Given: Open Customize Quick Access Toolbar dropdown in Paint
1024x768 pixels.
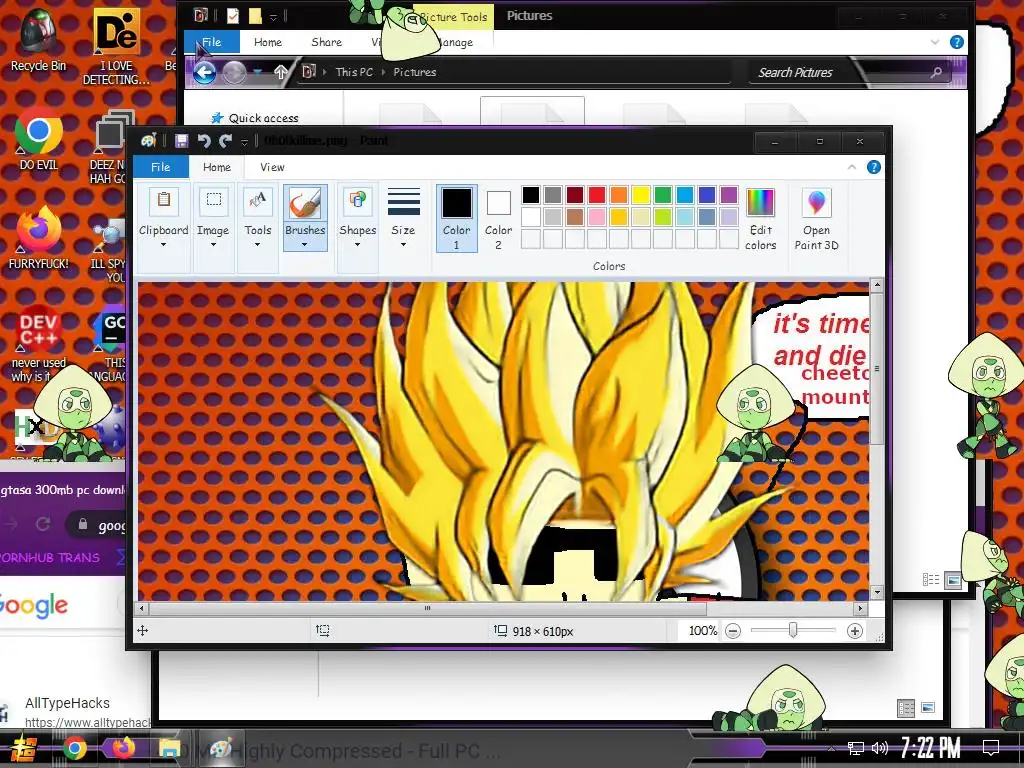Looking at the screenshot, I should (244, 142).
